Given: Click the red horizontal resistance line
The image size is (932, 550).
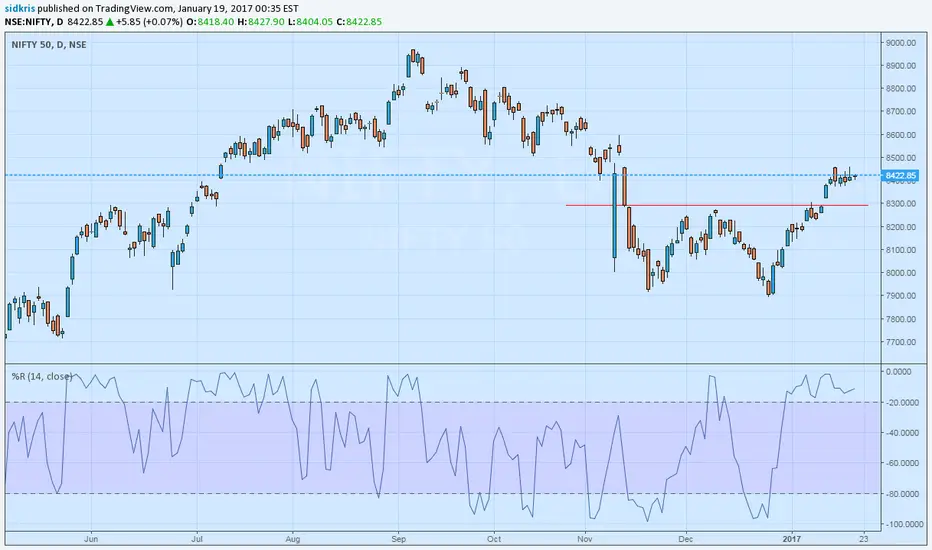Looking at the screenshot, I should pyautogui.click(x=717, y=205).
